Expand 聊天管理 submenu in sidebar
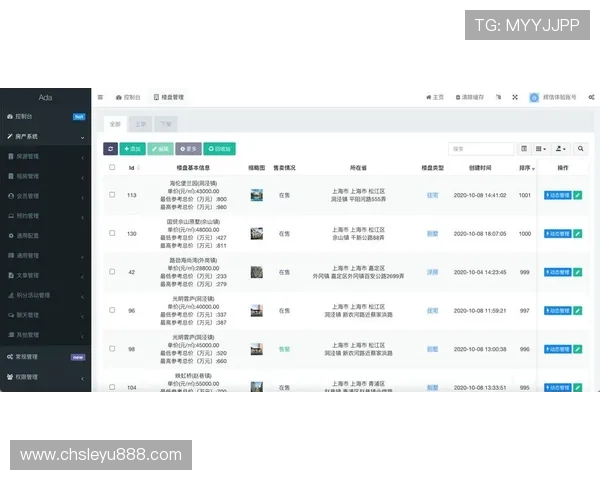Image resolution: width=600 pixels, height=480 pixels. point(46,315)
